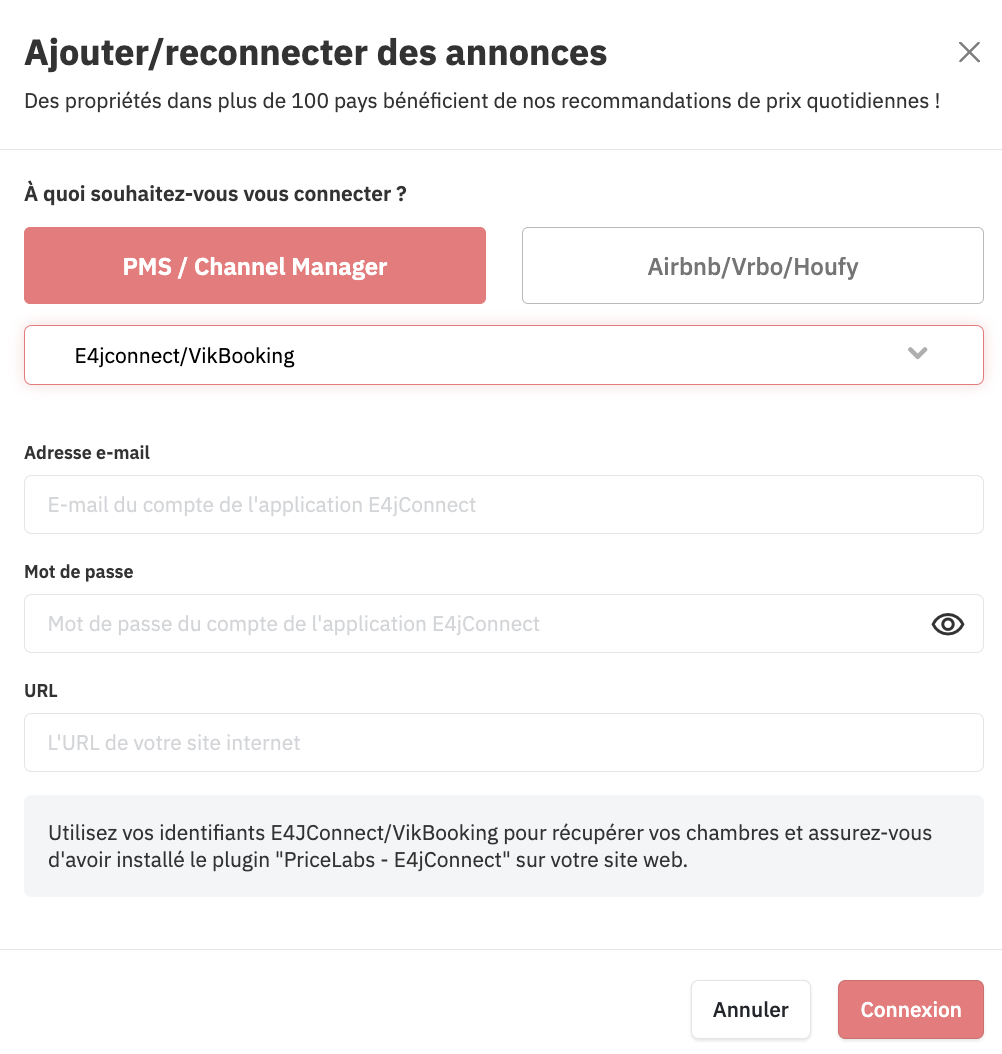Click the Annuler button
The width and height of the screenshot is (1002, 1054).
(x=751, y=1010)
